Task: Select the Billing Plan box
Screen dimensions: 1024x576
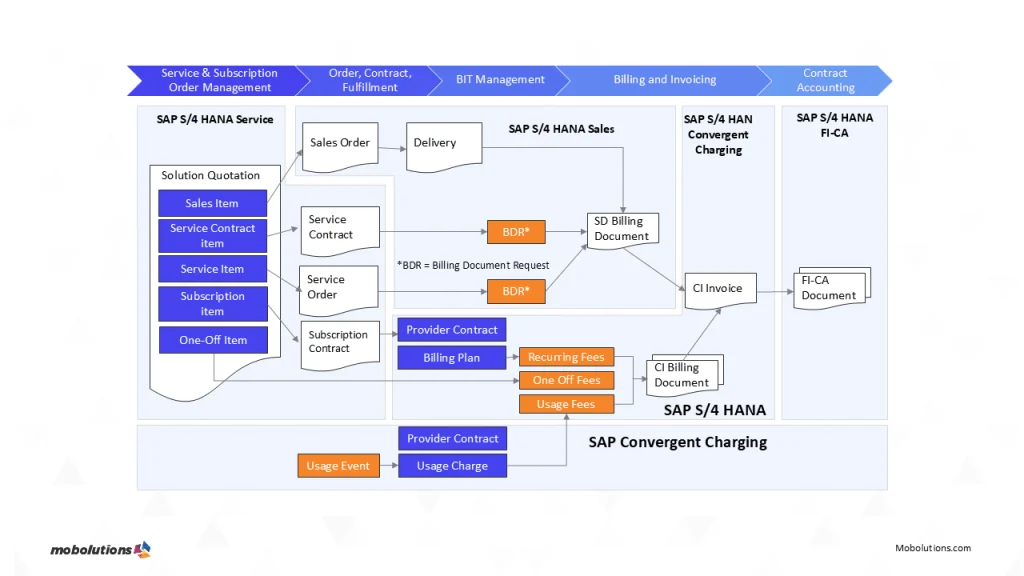Action: click(x=452, y=358)
